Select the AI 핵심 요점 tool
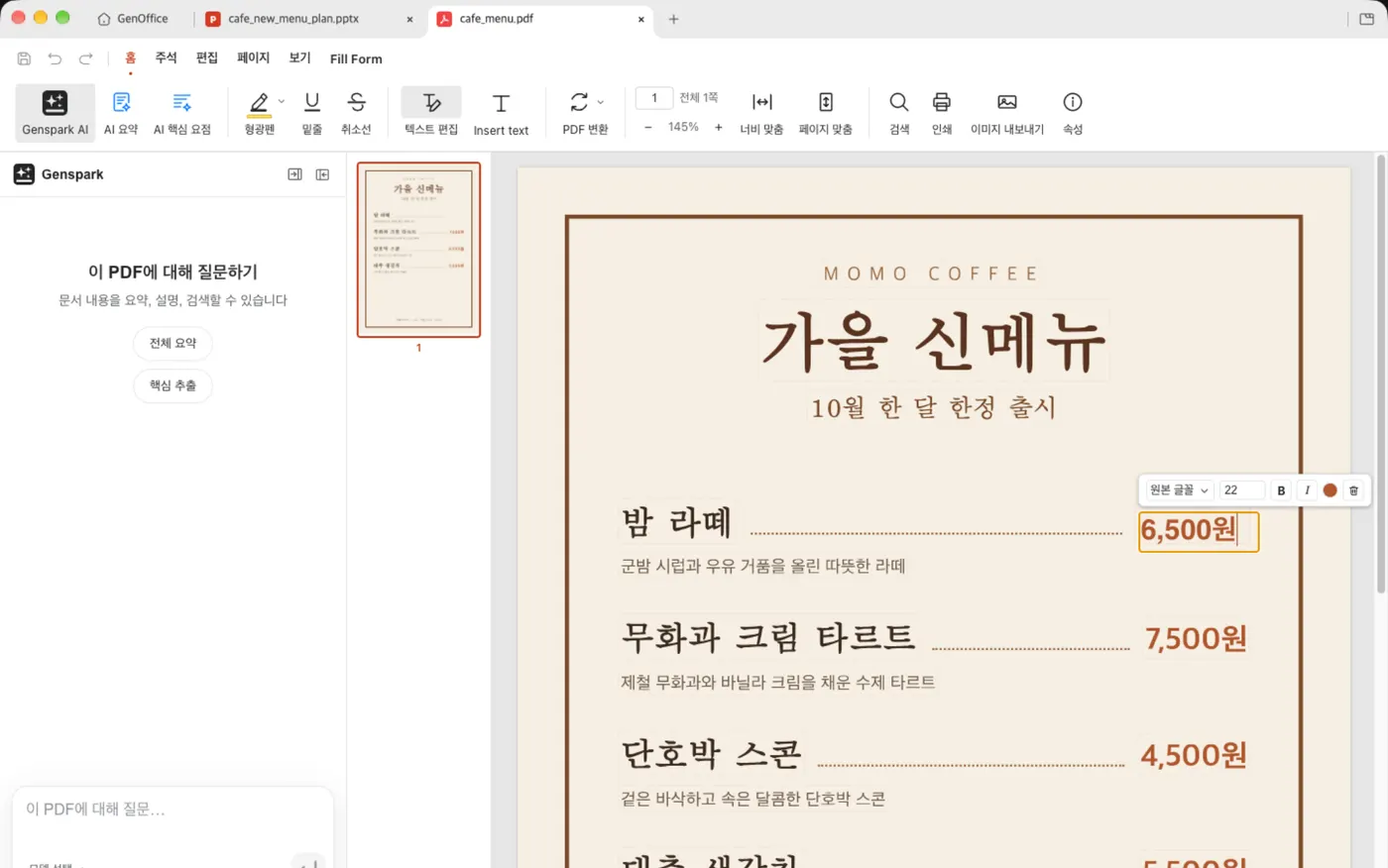This screenshot has width=1388, height=868. point(182,113)
